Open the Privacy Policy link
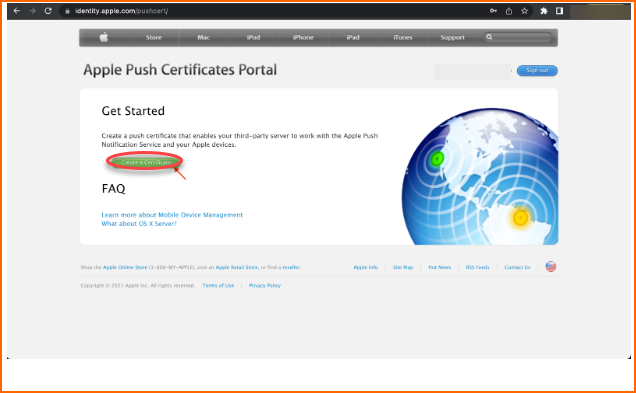Viewport: 636px width, 393px height. pos(265,286)
